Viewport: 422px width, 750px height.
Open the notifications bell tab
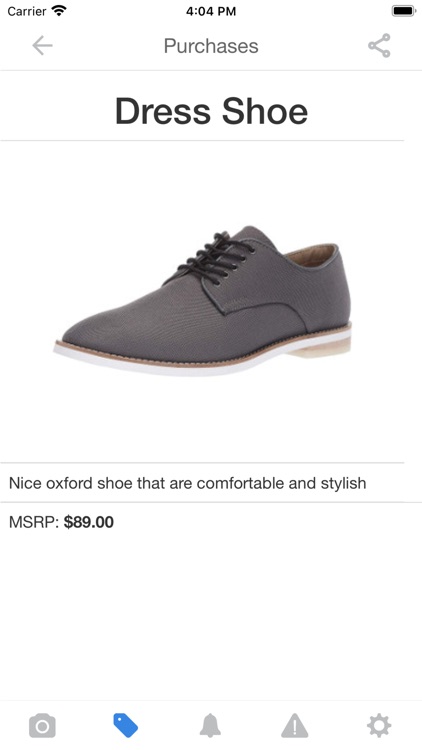coord(210,726)
